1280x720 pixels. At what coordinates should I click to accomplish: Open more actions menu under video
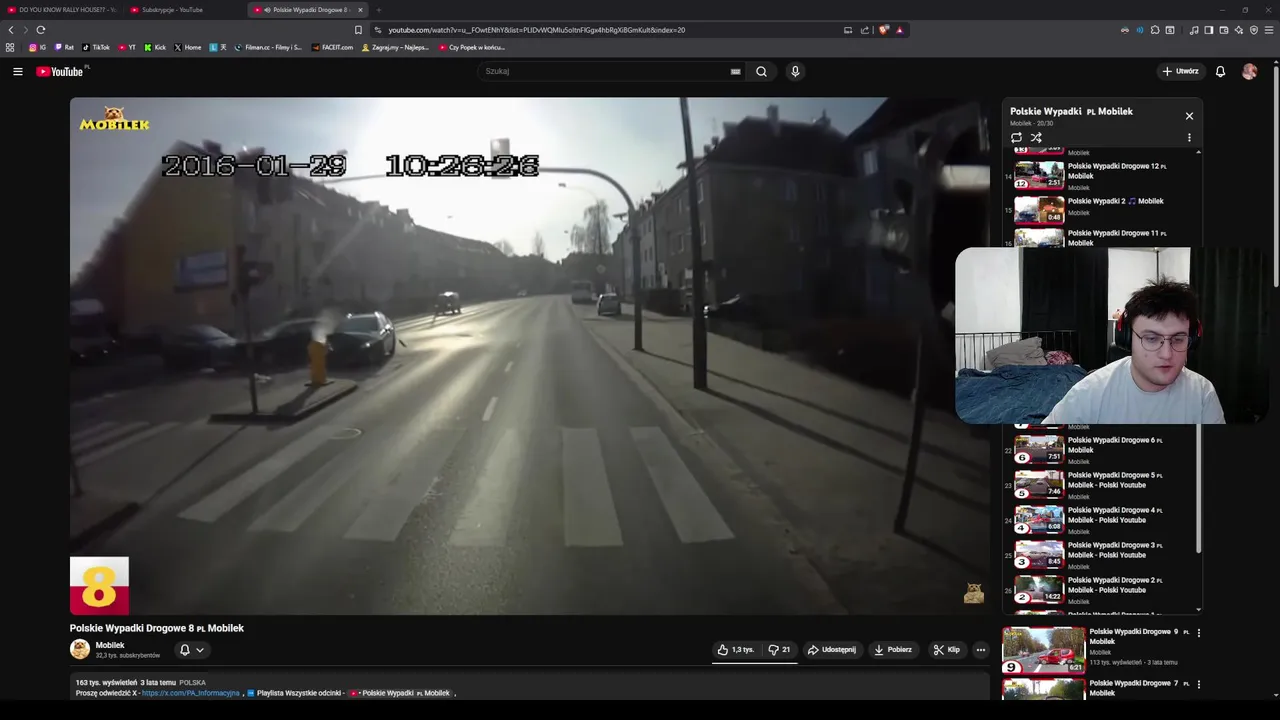tap(981, 650)
